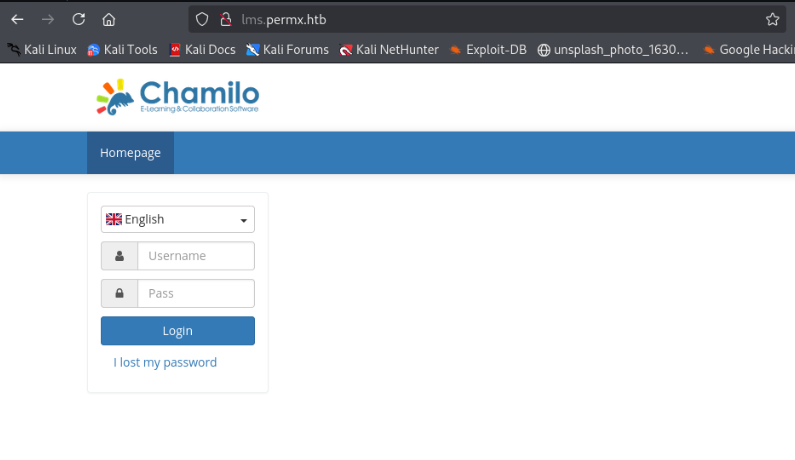Reload the page with the refresh icon

79,19
